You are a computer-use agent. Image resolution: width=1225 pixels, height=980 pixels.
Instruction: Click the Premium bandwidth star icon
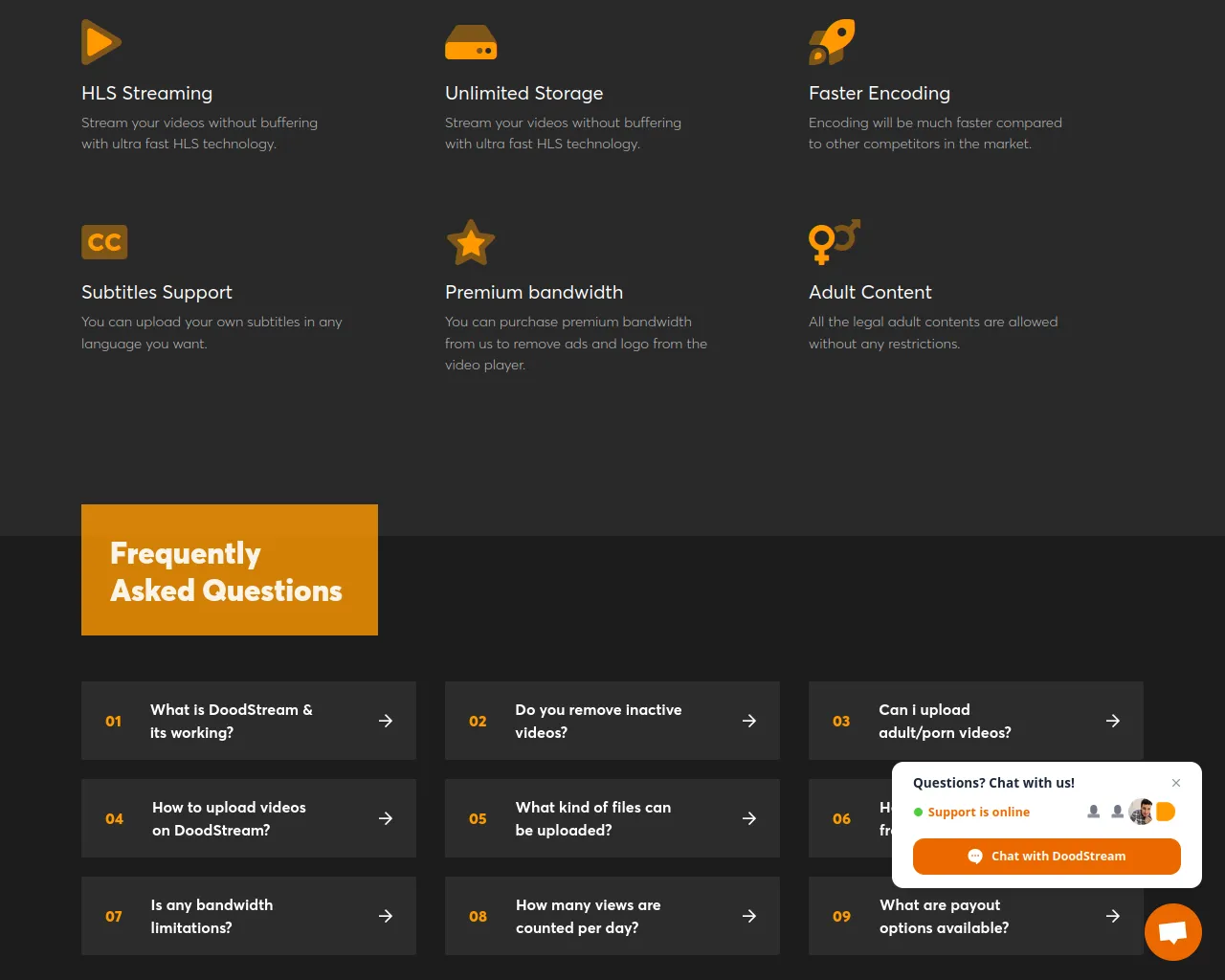coord(471,242)
